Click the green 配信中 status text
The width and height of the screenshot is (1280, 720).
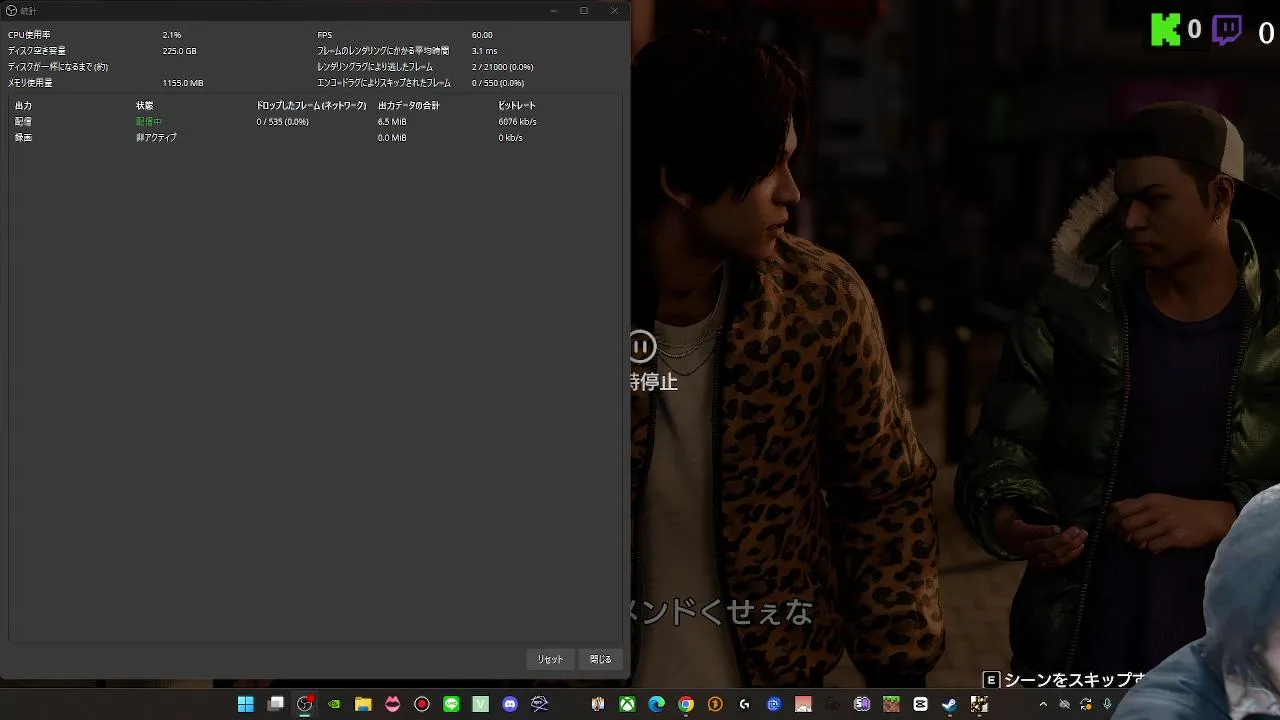point(149,121)
